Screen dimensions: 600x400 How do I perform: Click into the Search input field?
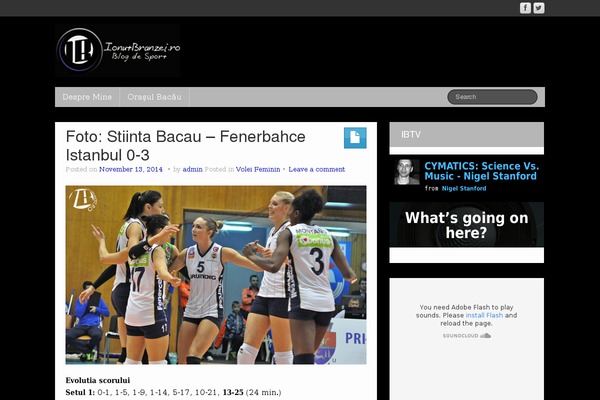[x=492, y=97]
